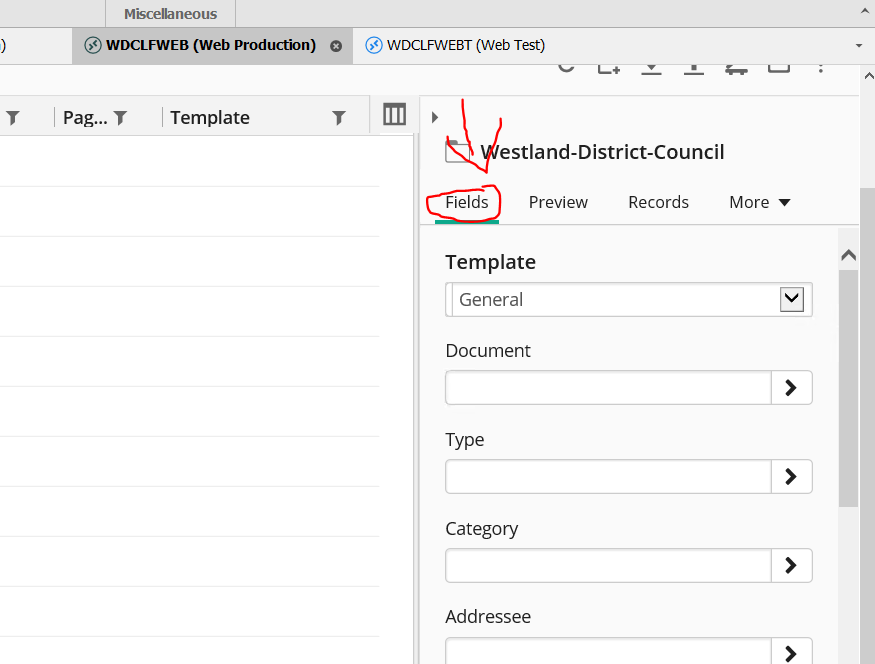Click the leftmost column filter icon
Screen dimensions: 875x664
(12, 118)
